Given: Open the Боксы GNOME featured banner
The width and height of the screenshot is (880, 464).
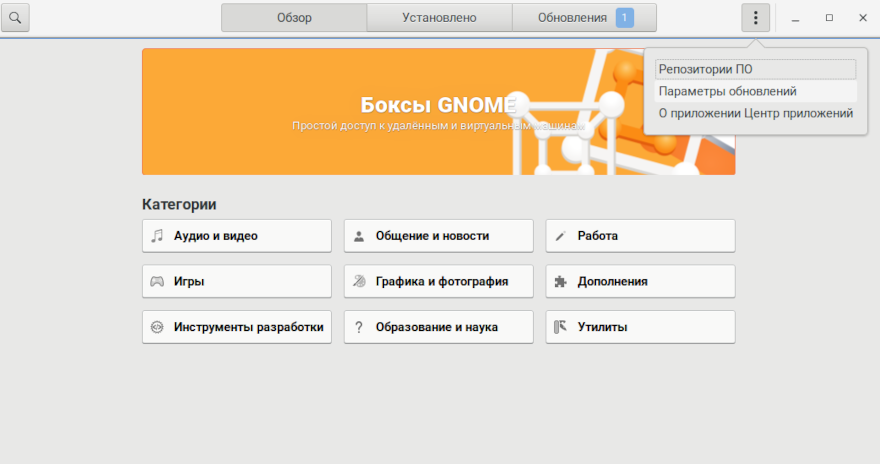Looking at the screenshot, I should pyautogui.click(x=438, y=112).
